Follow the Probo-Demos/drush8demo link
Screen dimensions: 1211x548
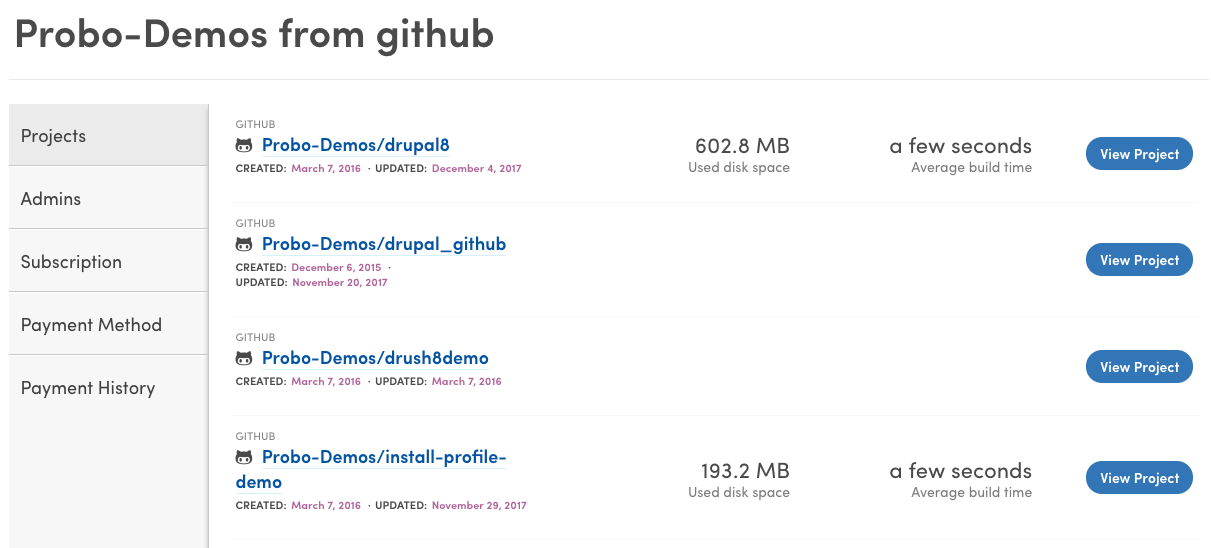(375, 358)
